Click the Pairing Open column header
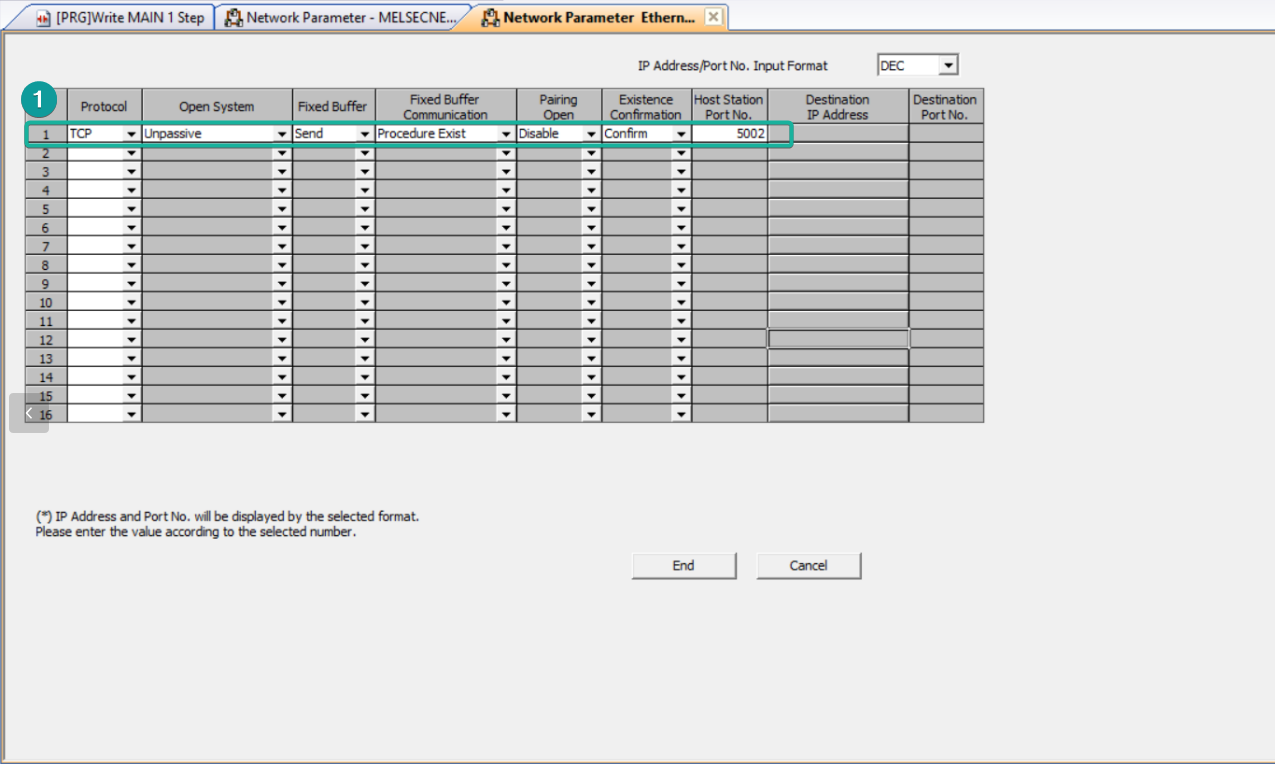 pyautogui.click(x=559, y=107)
